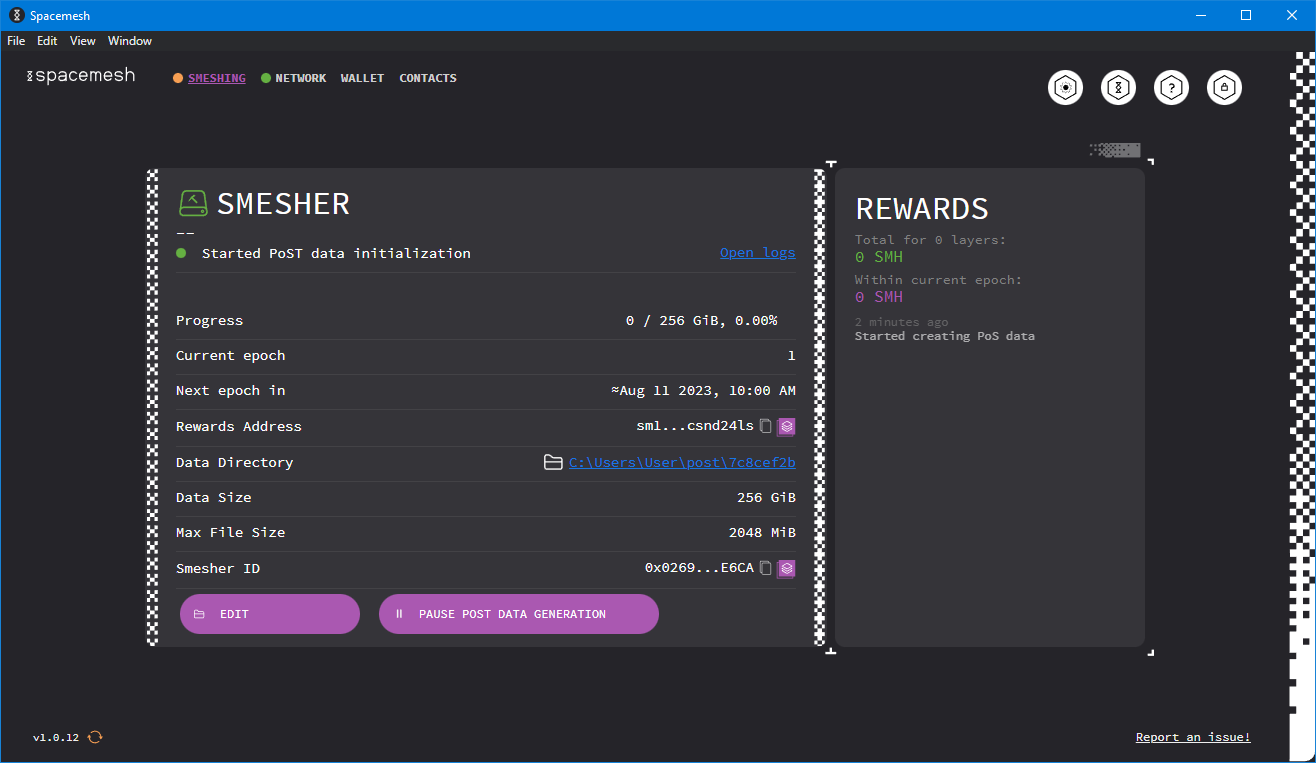Switch to the SMESHING tab
Viewport: 1316px width, 763px height.
tap(217, 78)
